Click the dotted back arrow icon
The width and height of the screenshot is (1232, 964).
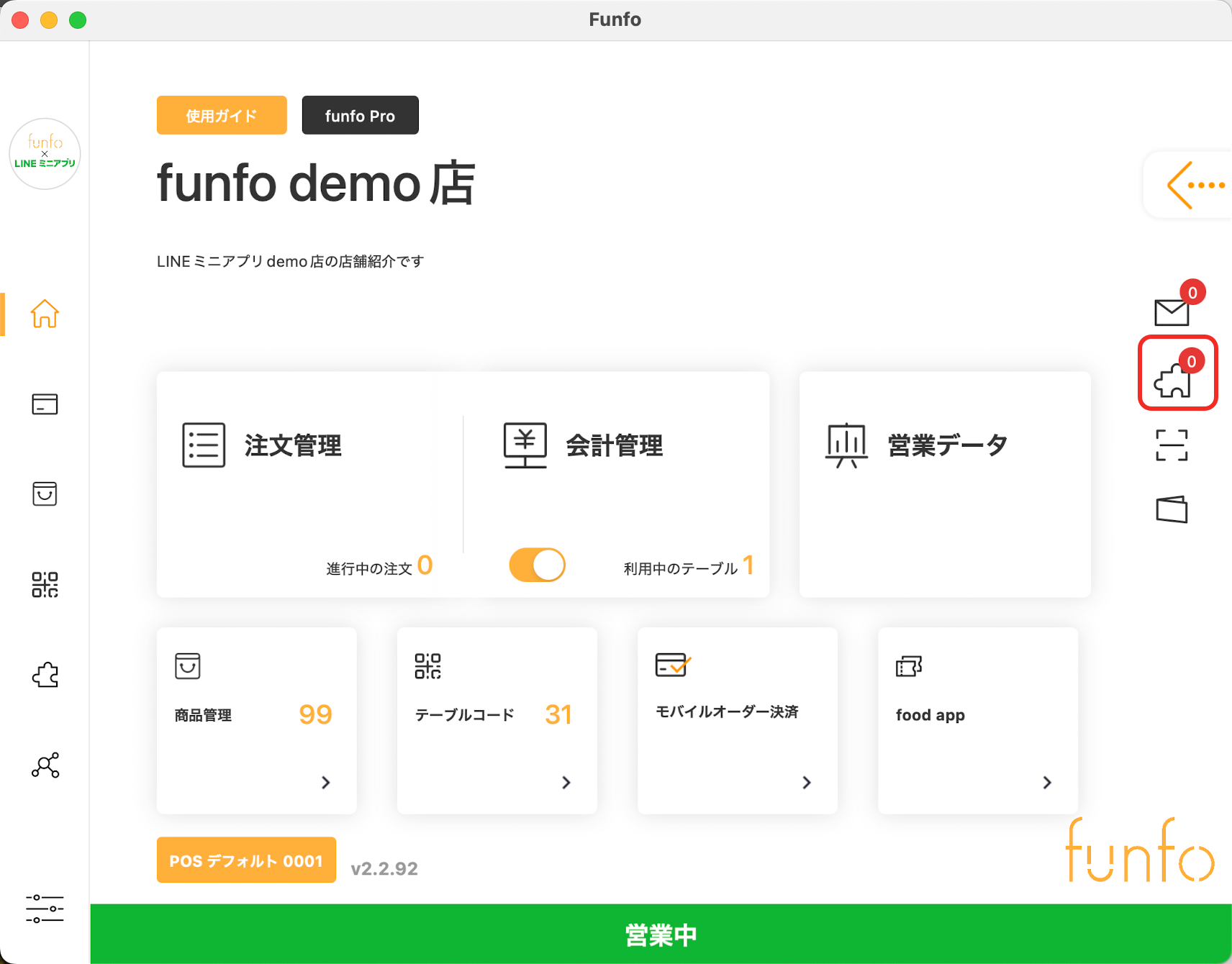click(1195, 185)
